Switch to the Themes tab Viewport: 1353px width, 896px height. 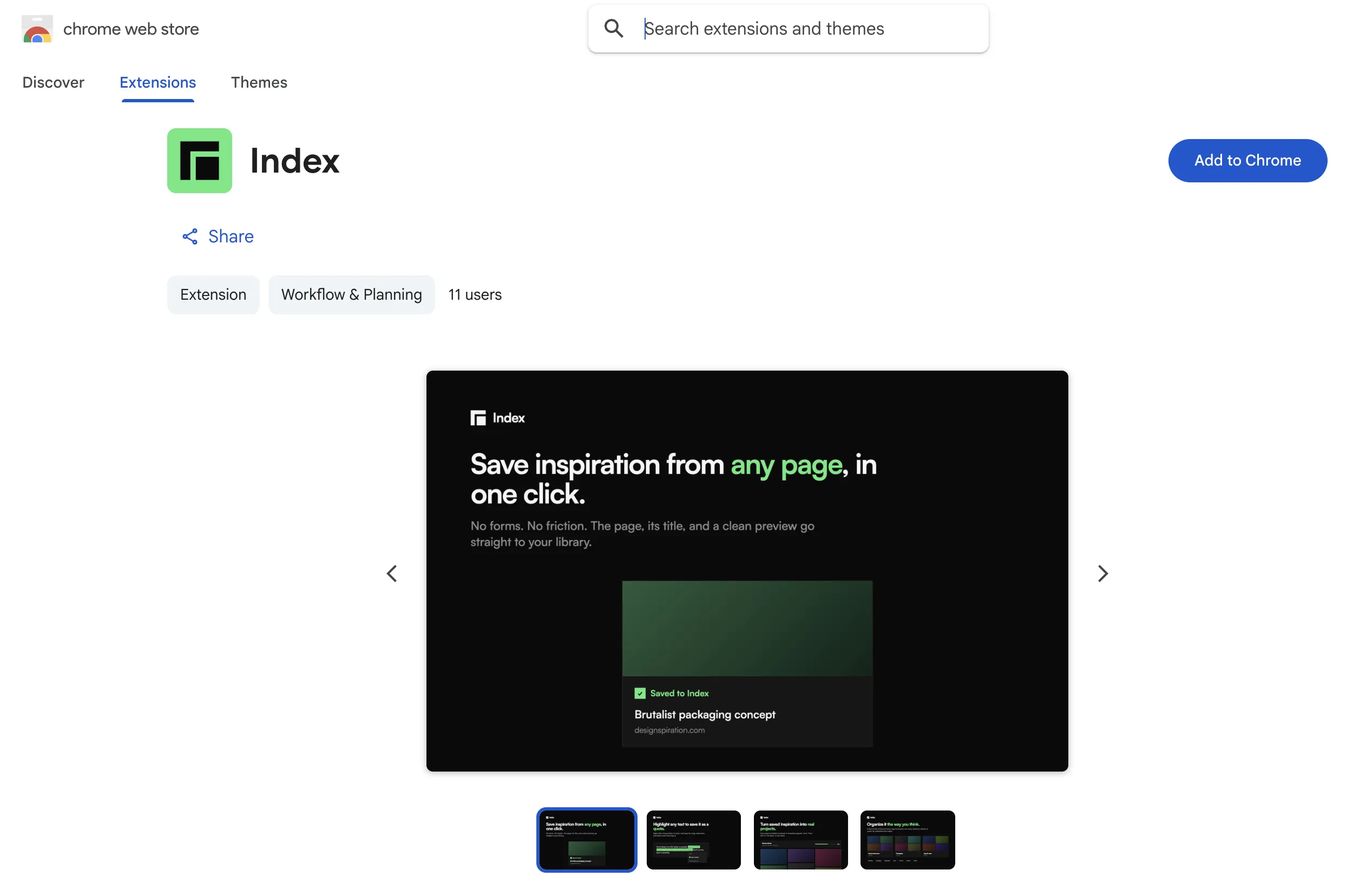259,82
